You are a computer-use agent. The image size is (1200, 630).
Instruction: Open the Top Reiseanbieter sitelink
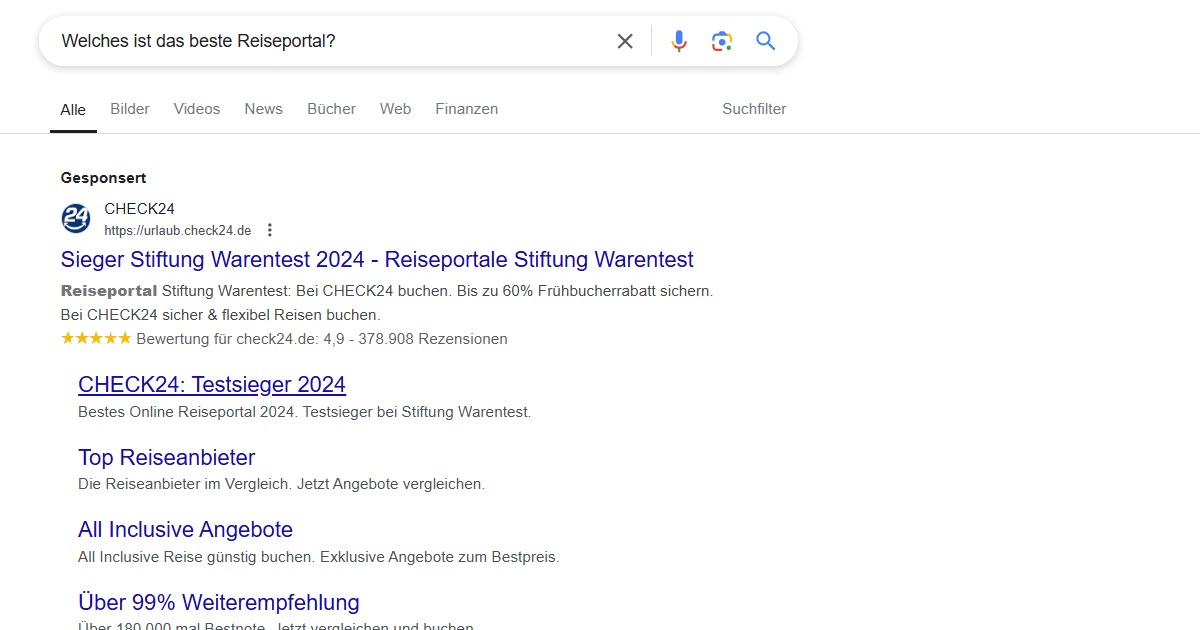pos(167,458)
